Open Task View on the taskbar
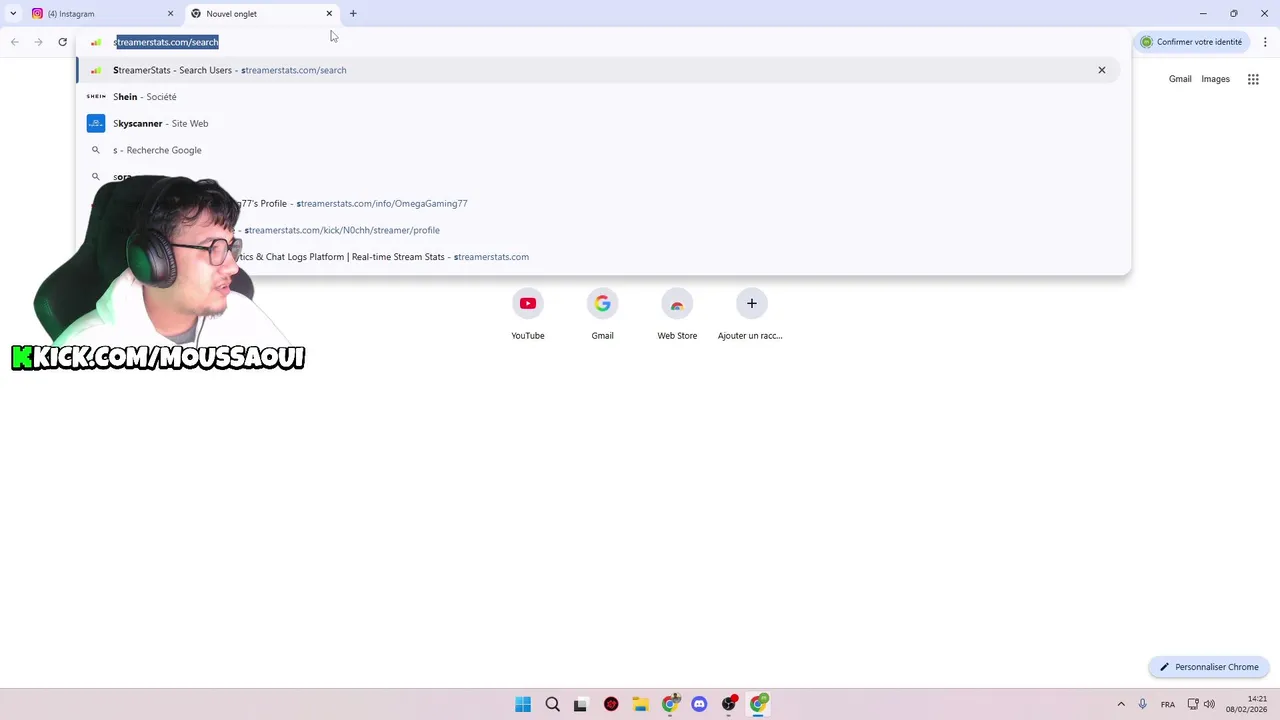The width and height of the screenshot is (1280, 720). [x=580, y=704]
